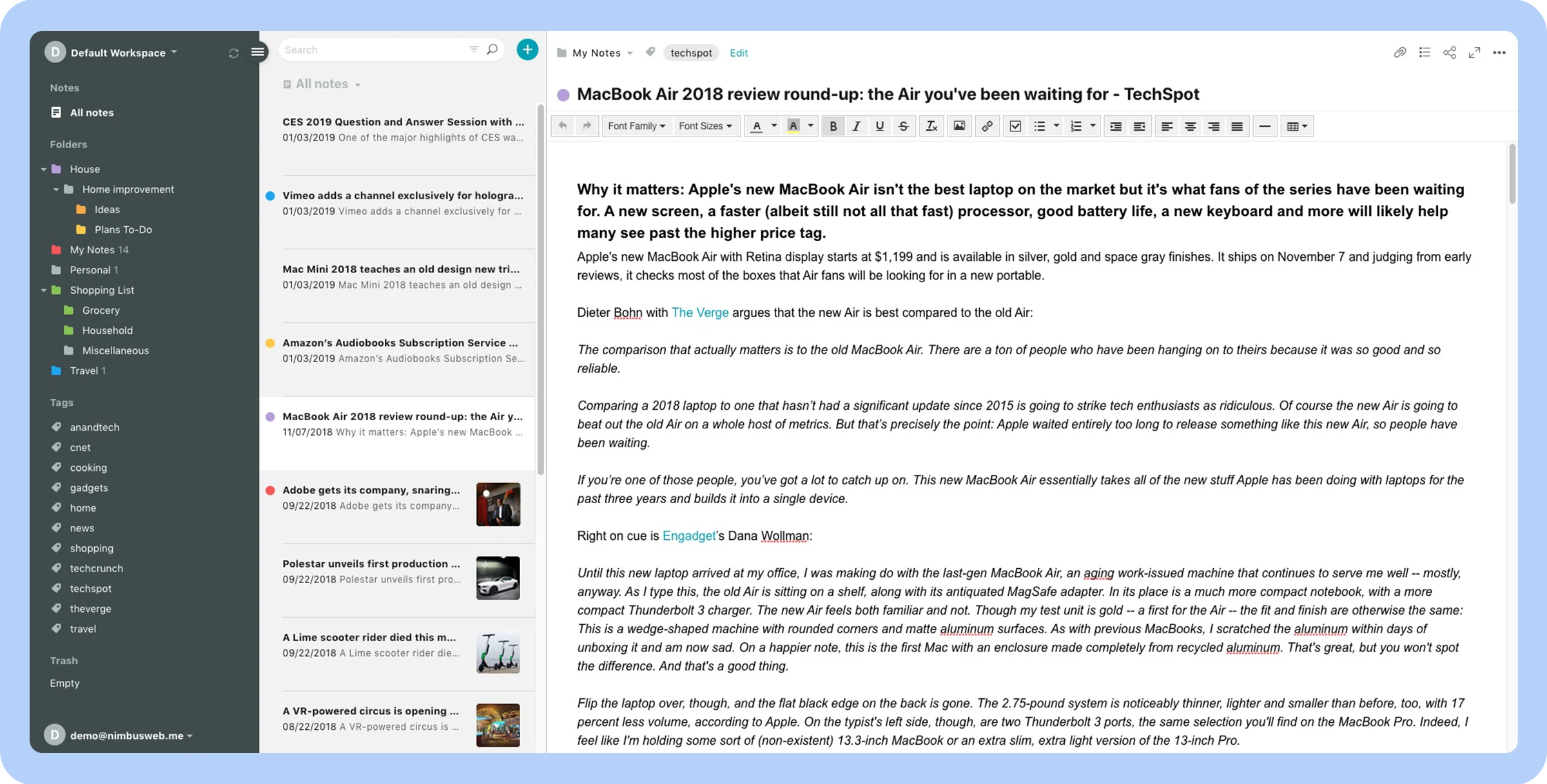
Task: Click the techspot tag chip on the note
Action: click(x=691, y=53)
